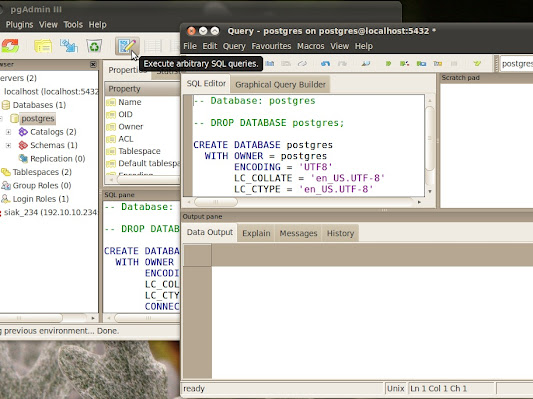Image resolution: width=533 pixels, height=399 pixels.
Task: Click the Tablespaces folder icon in tree
Action: pos(5,172)
